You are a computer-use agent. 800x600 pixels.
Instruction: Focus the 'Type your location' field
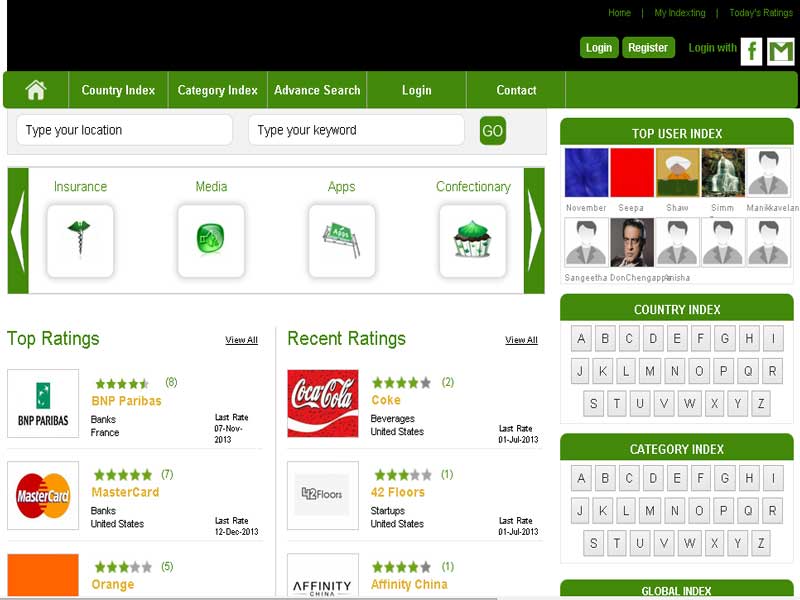(x=124, y=130)
